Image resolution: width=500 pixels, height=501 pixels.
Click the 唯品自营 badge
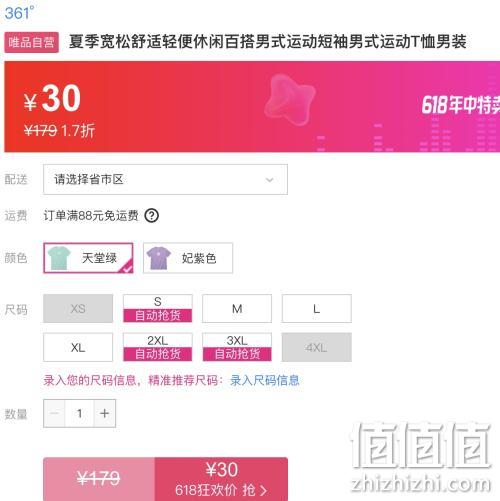32,42
